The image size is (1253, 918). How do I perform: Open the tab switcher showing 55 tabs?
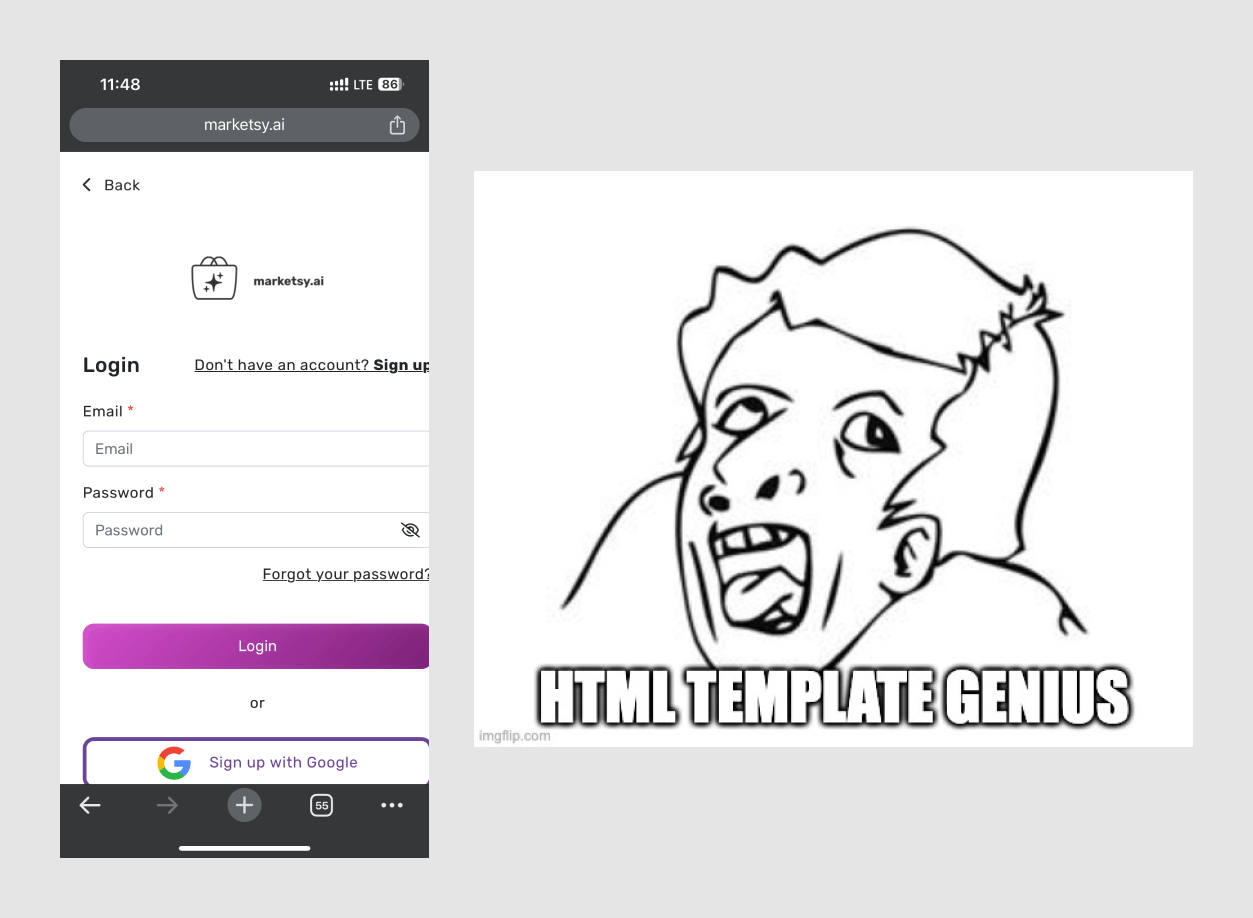[321, 805]
